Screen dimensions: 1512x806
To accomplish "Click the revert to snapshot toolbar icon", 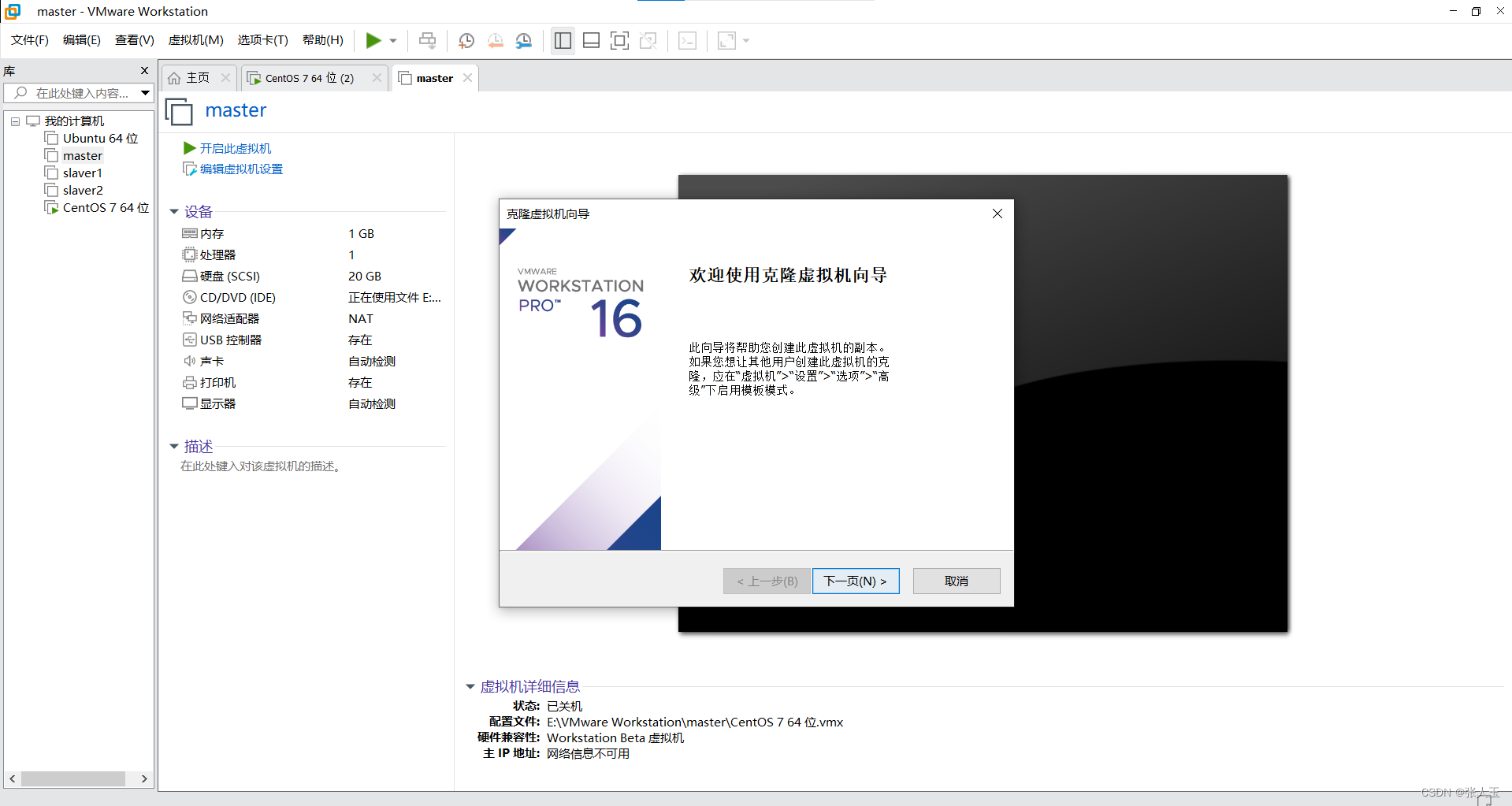I will point(495,40).
